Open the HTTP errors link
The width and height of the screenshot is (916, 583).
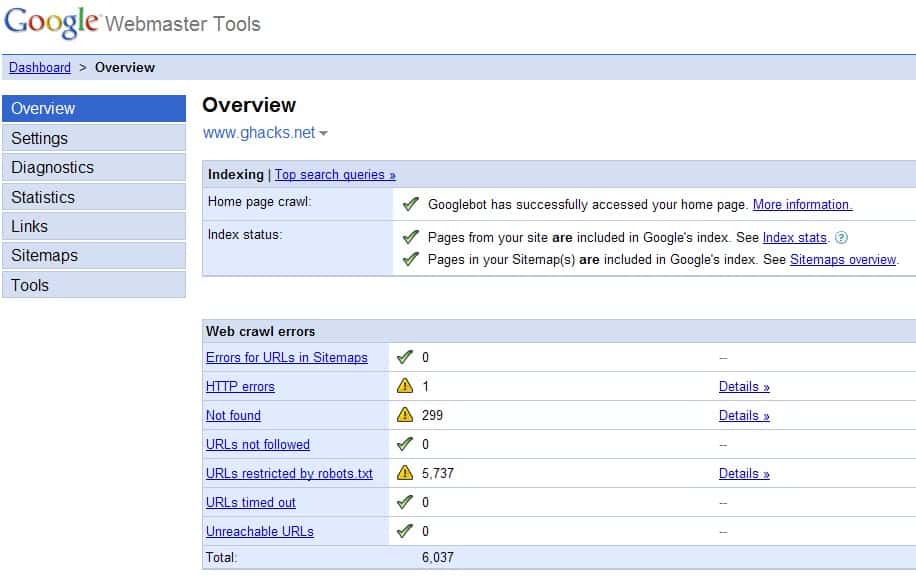(240, 387)
